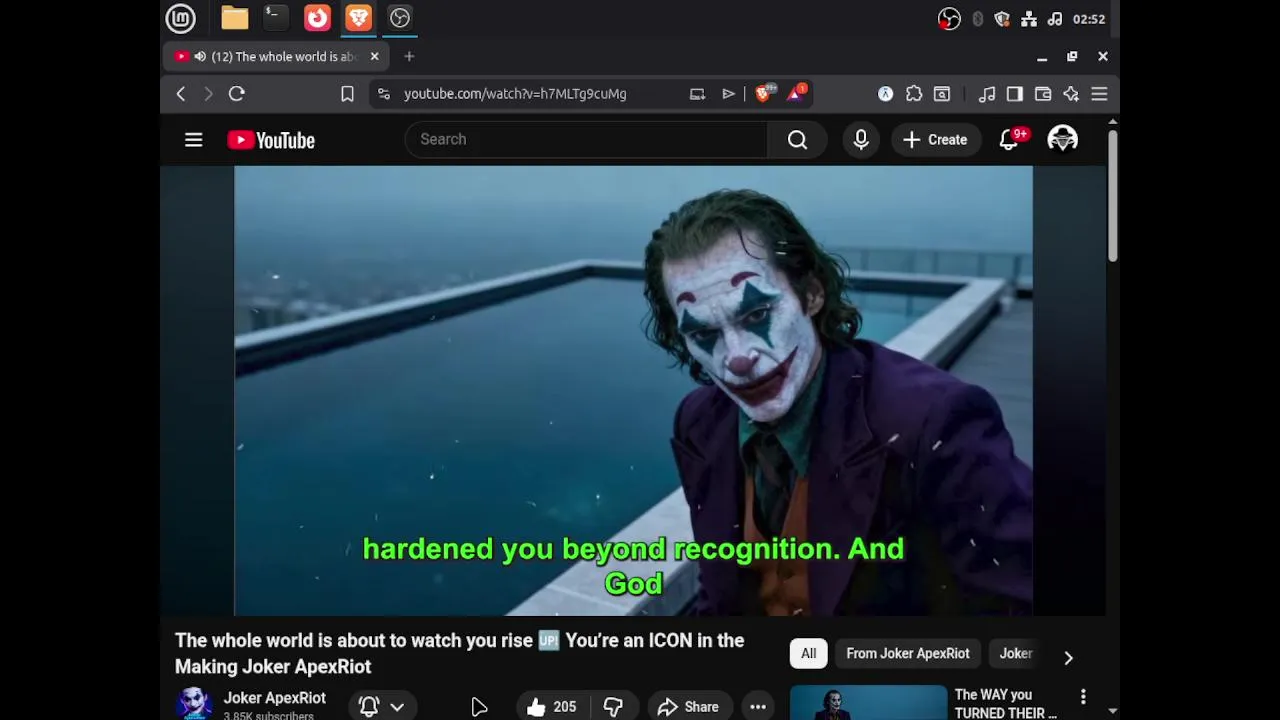Click the youtube.com URL in address bar
Image resolution: width=1280 pixels, height=720 pixels.
(x=515, y=93)
